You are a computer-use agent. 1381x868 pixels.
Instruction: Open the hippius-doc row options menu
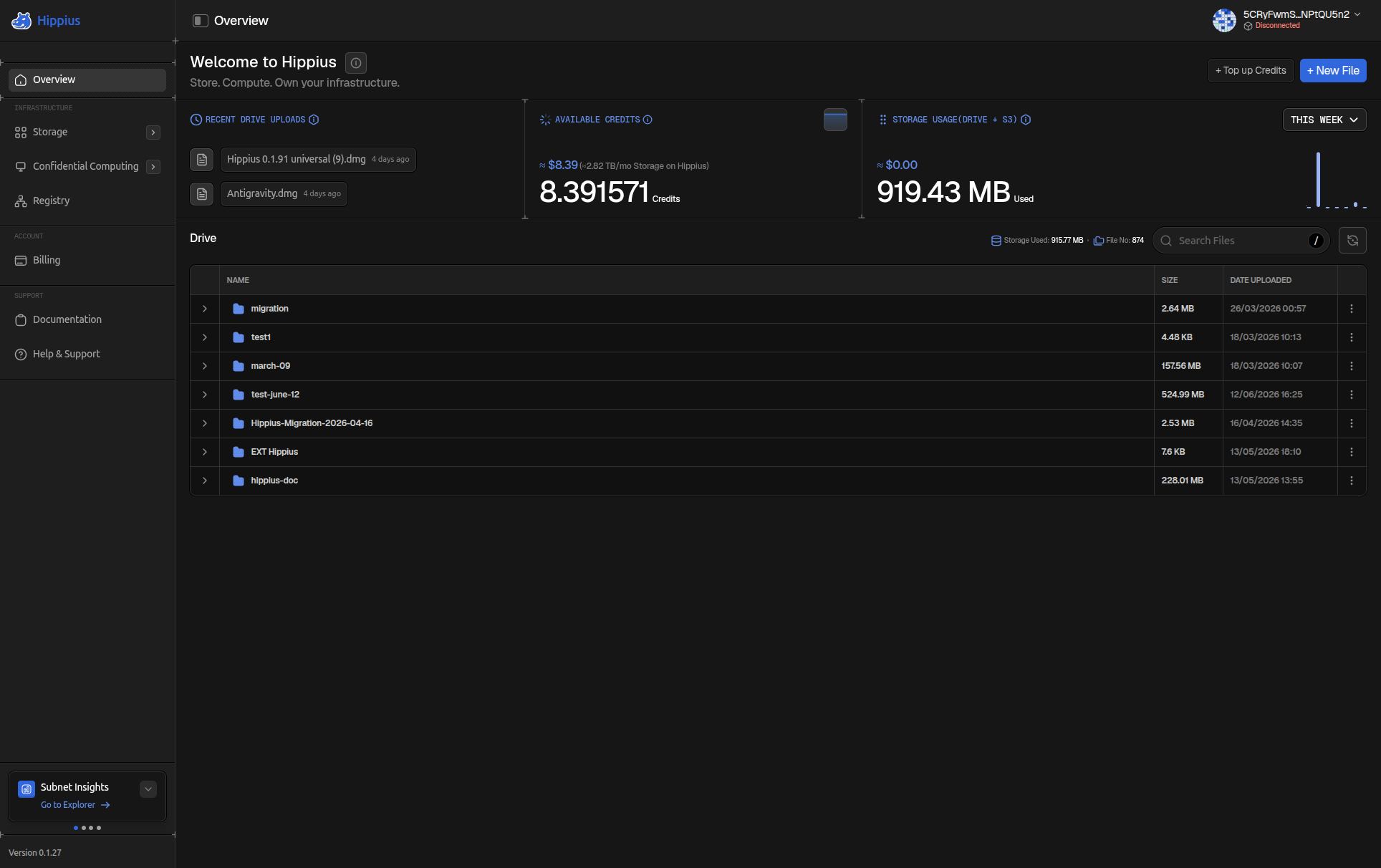[1352, 481]
